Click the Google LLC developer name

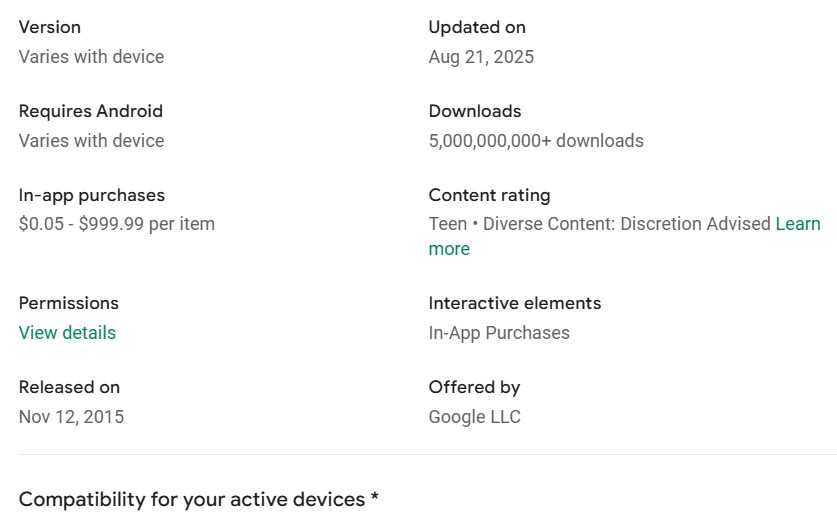click(x=475, y=417)
